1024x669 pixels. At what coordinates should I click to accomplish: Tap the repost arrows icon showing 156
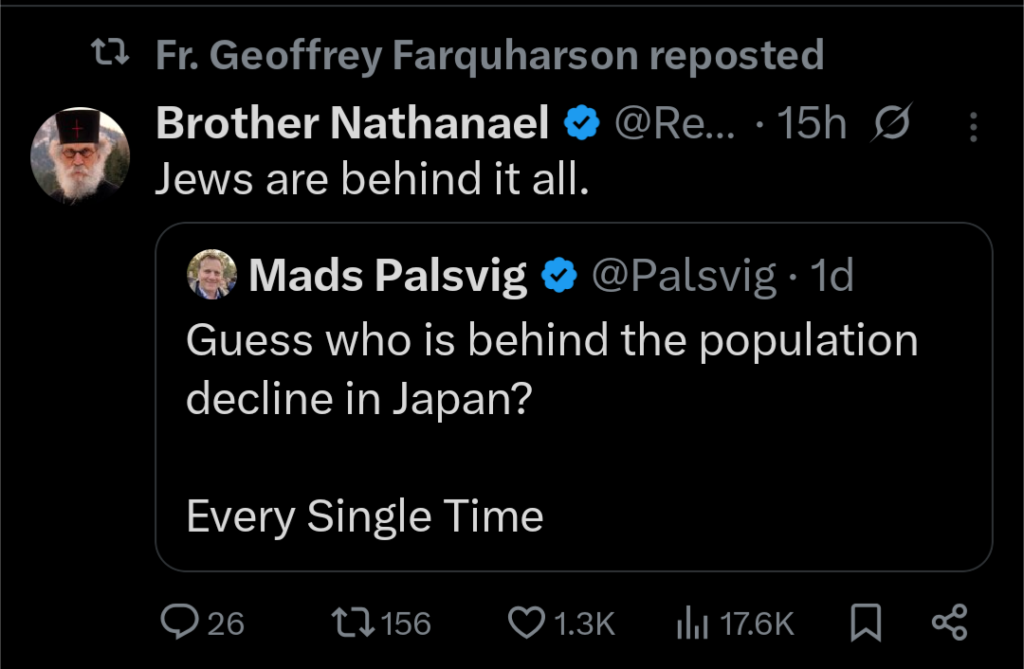pos(352,623)
